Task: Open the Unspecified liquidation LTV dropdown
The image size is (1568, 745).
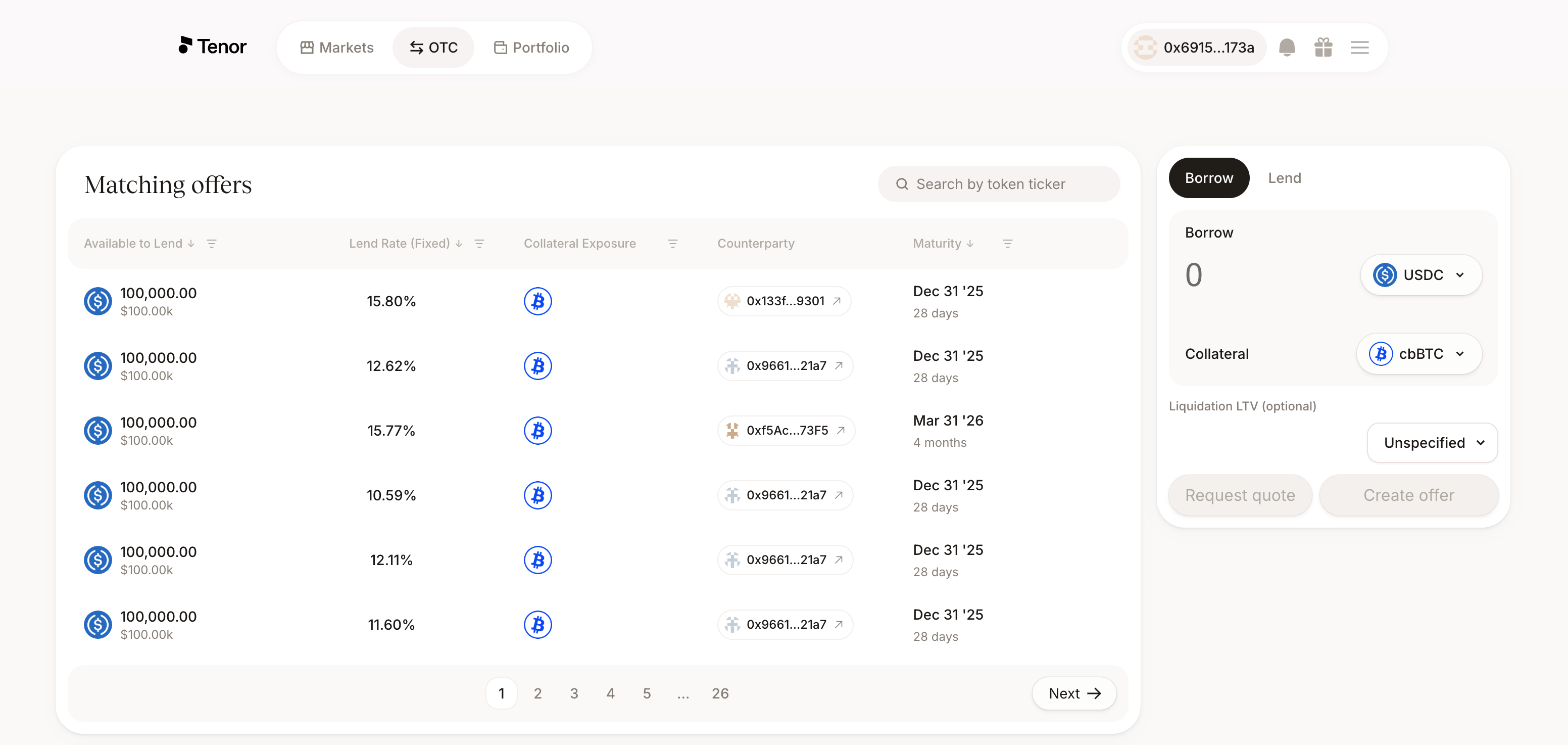Action: coord(1432,443)
